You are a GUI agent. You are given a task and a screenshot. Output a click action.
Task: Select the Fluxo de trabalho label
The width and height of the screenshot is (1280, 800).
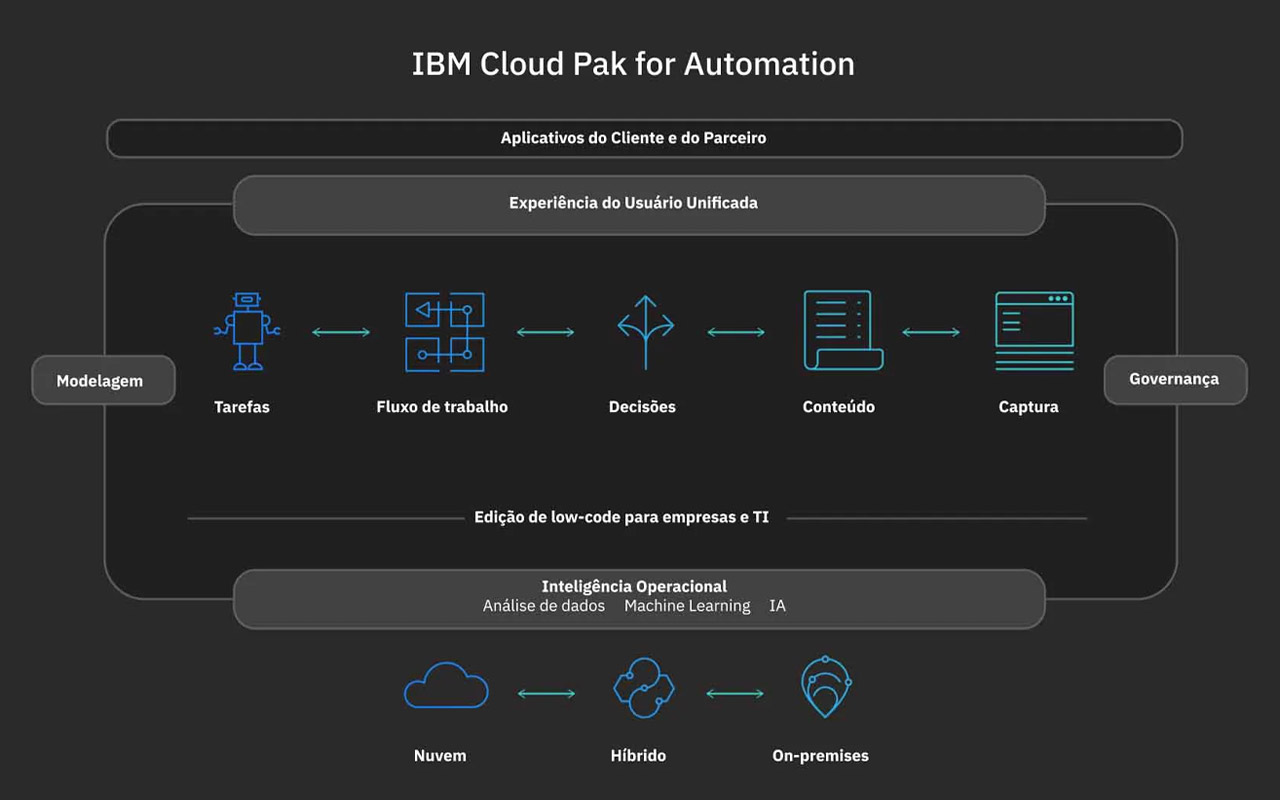(442, 407)
